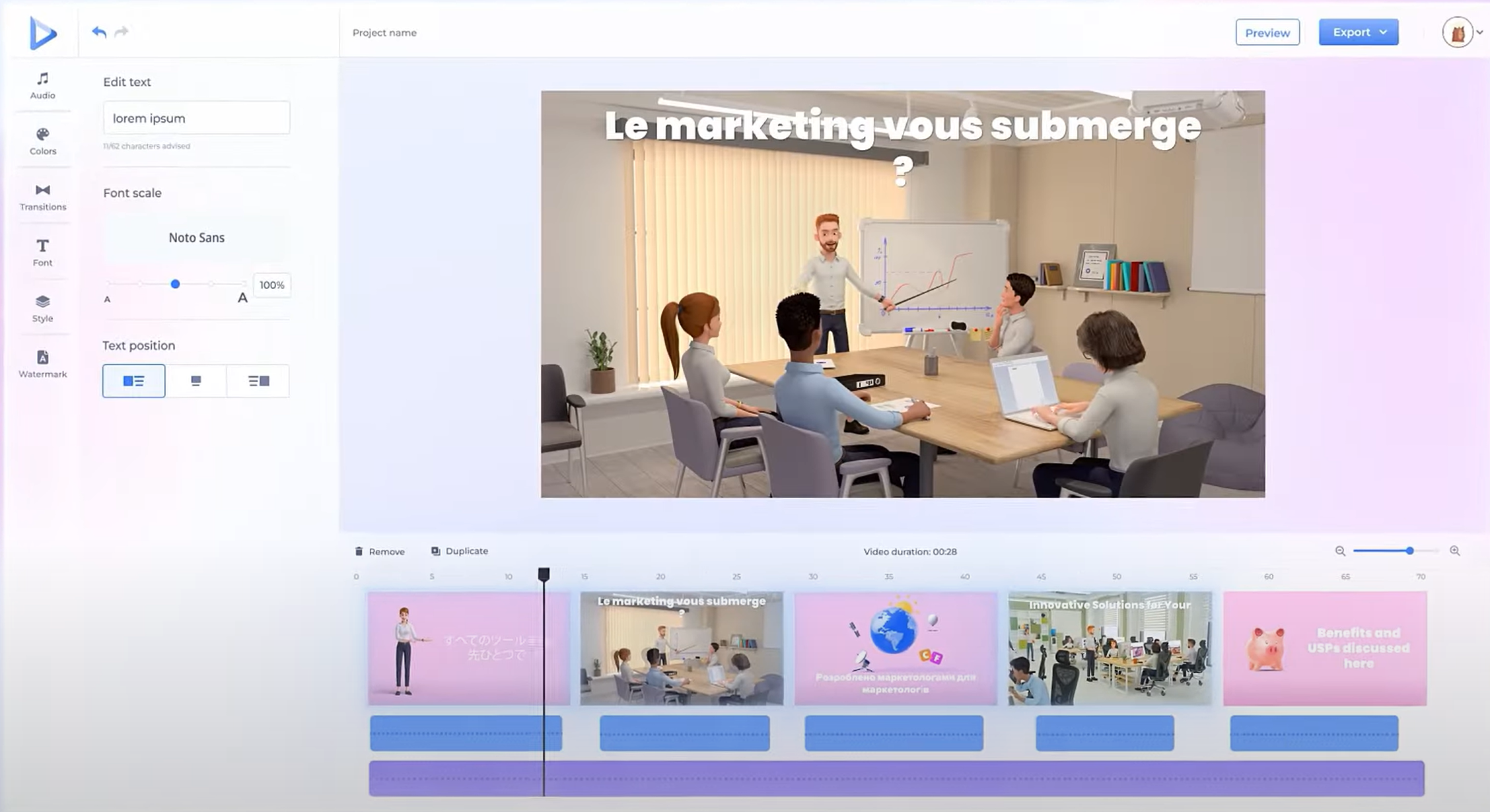This screenshot has height=812, width=1490.
Task: Click the undo arrow
Action: (99, 32)
